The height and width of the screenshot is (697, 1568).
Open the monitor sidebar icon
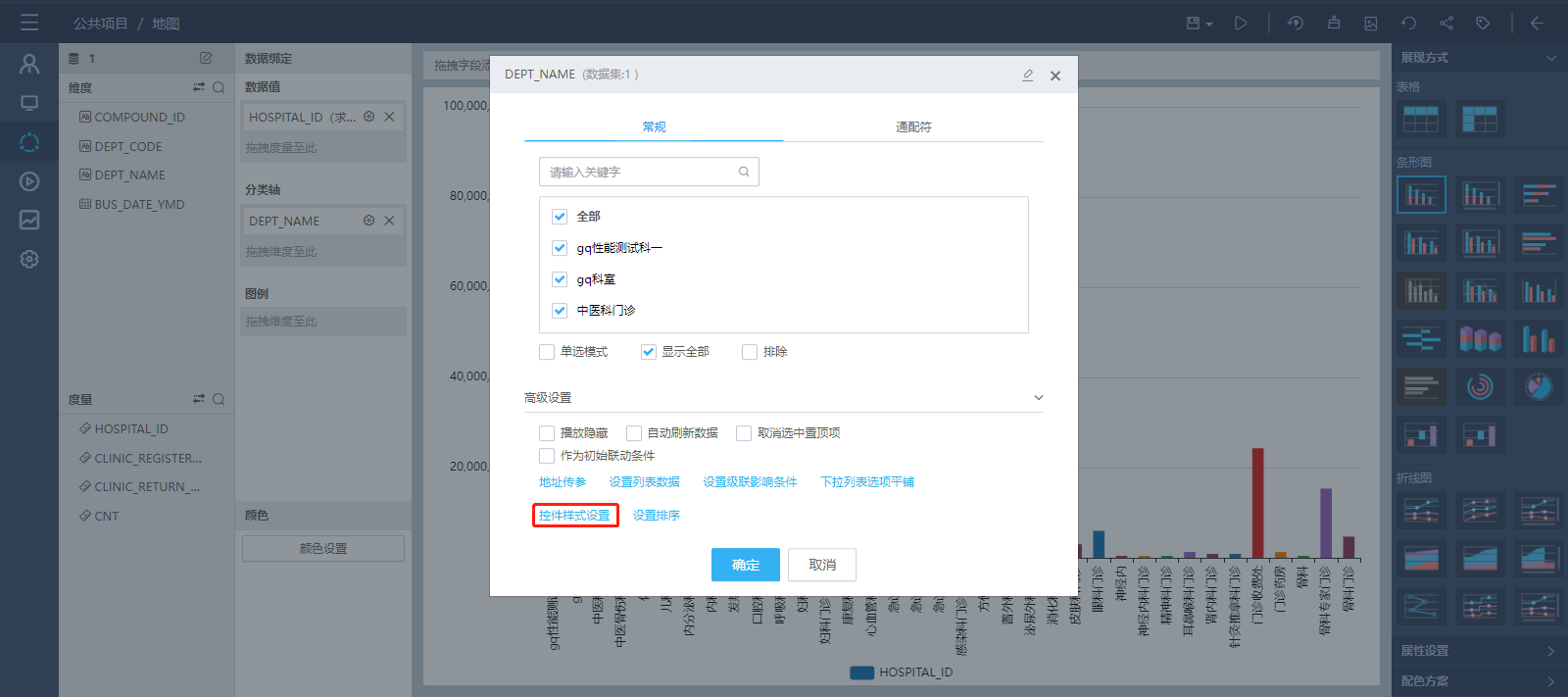coord(29,103)
